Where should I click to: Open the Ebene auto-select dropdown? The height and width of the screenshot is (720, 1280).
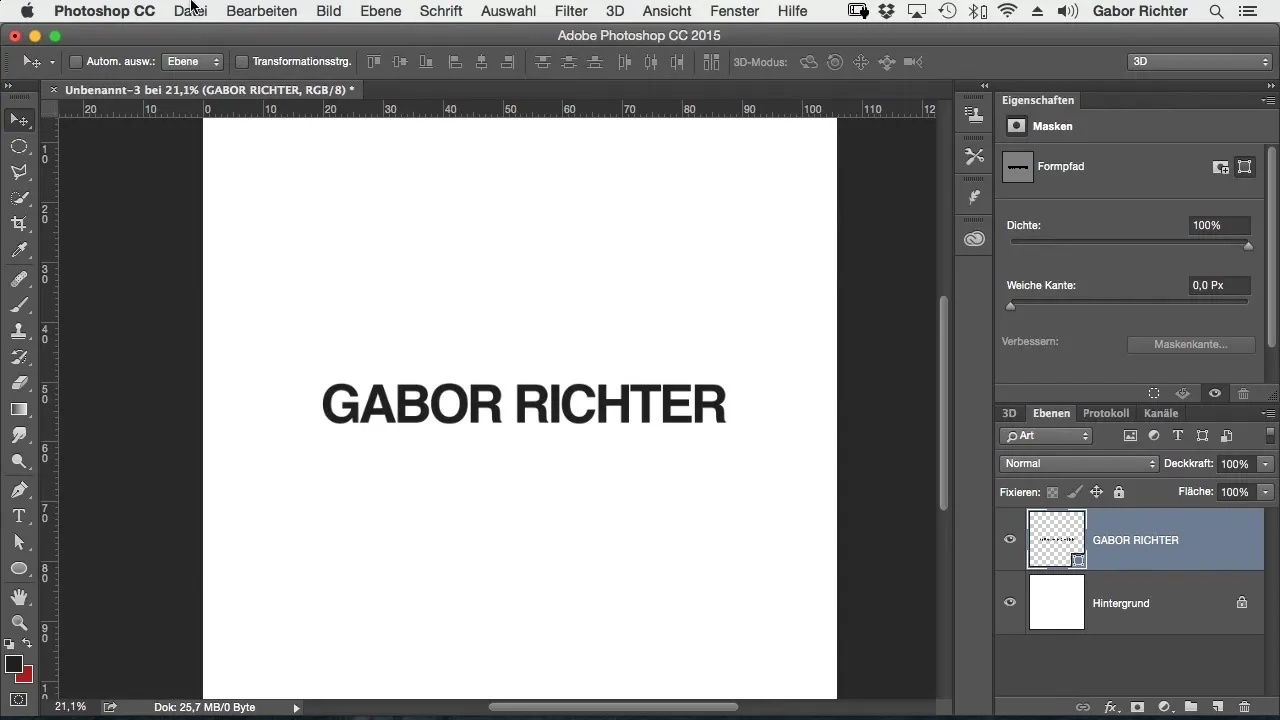tap(193, 62)
